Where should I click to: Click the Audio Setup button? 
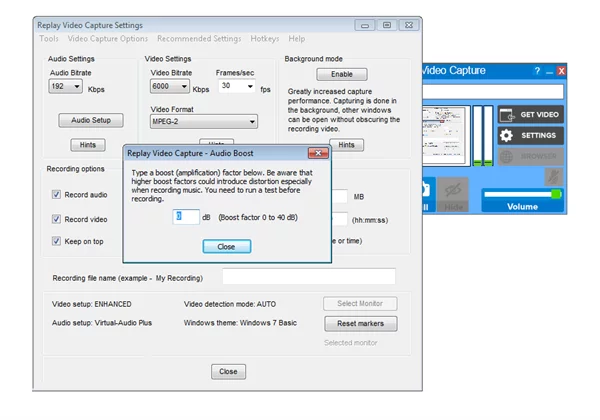[x=90, y=121]
